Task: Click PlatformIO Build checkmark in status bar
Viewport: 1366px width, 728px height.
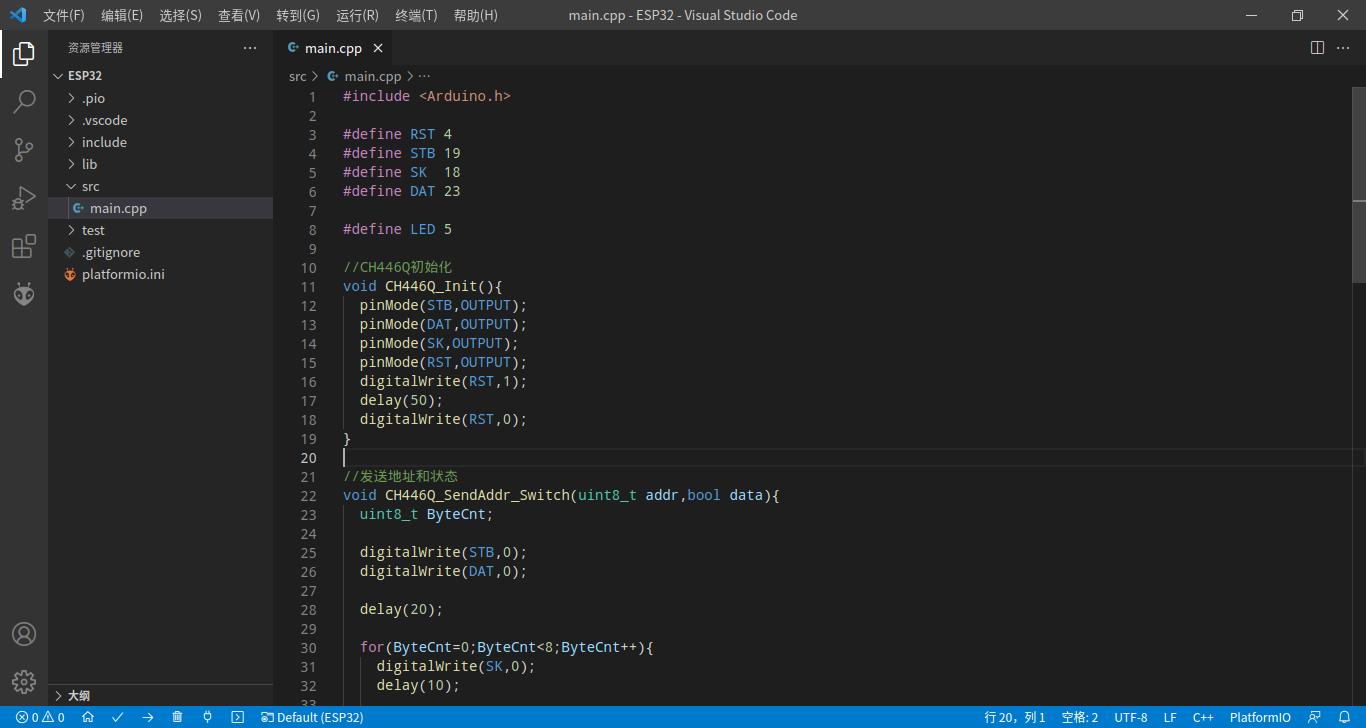Action: click(118, 717)
